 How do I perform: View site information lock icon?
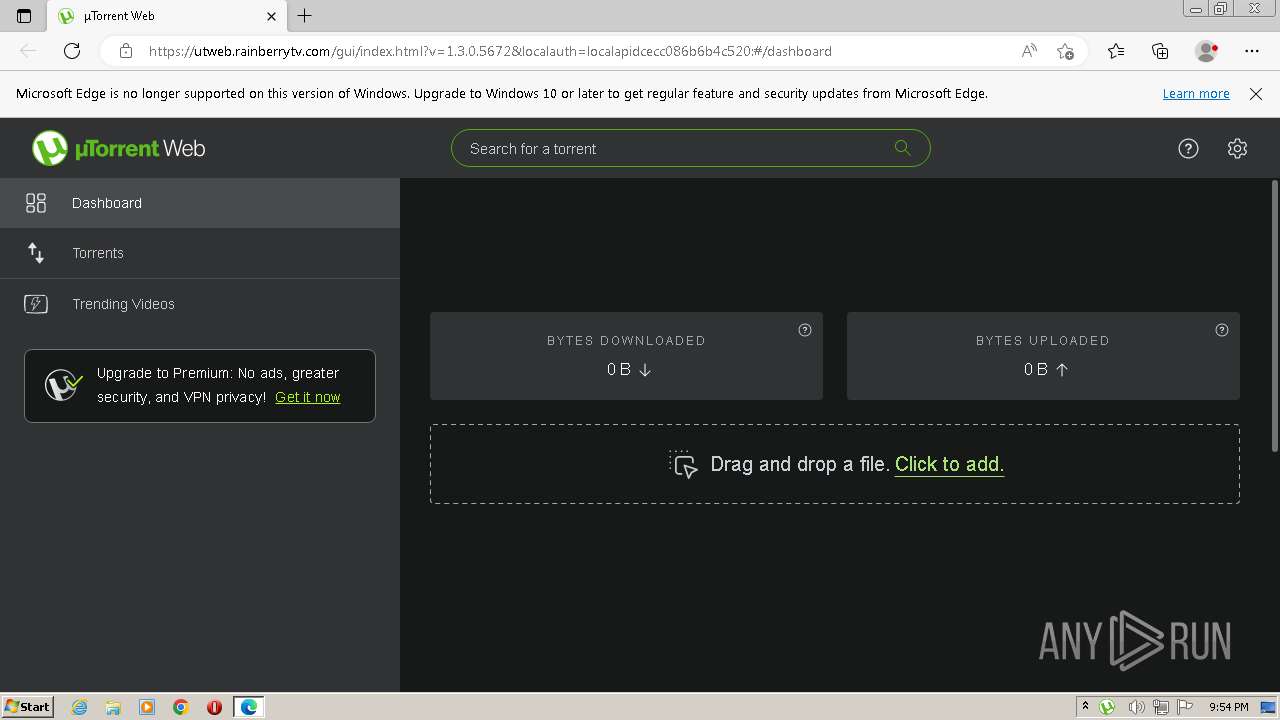pyautogui.click(x=125, y=51)
